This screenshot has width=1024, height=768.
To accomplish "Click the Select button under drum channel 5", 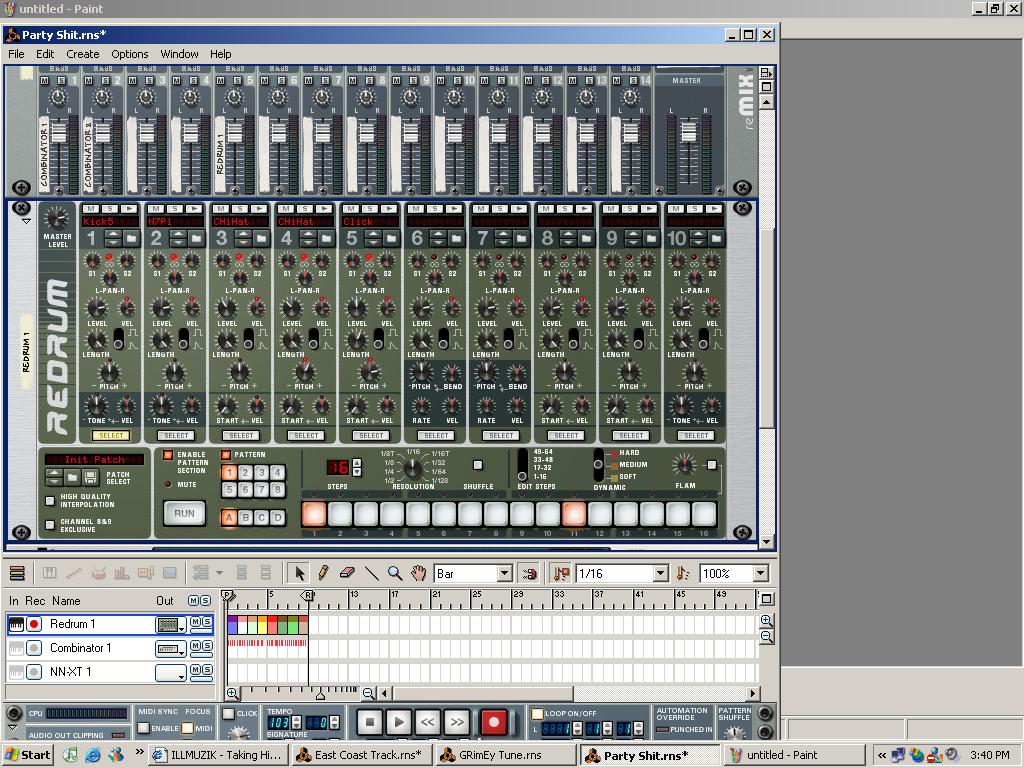I will pos(371,436).
